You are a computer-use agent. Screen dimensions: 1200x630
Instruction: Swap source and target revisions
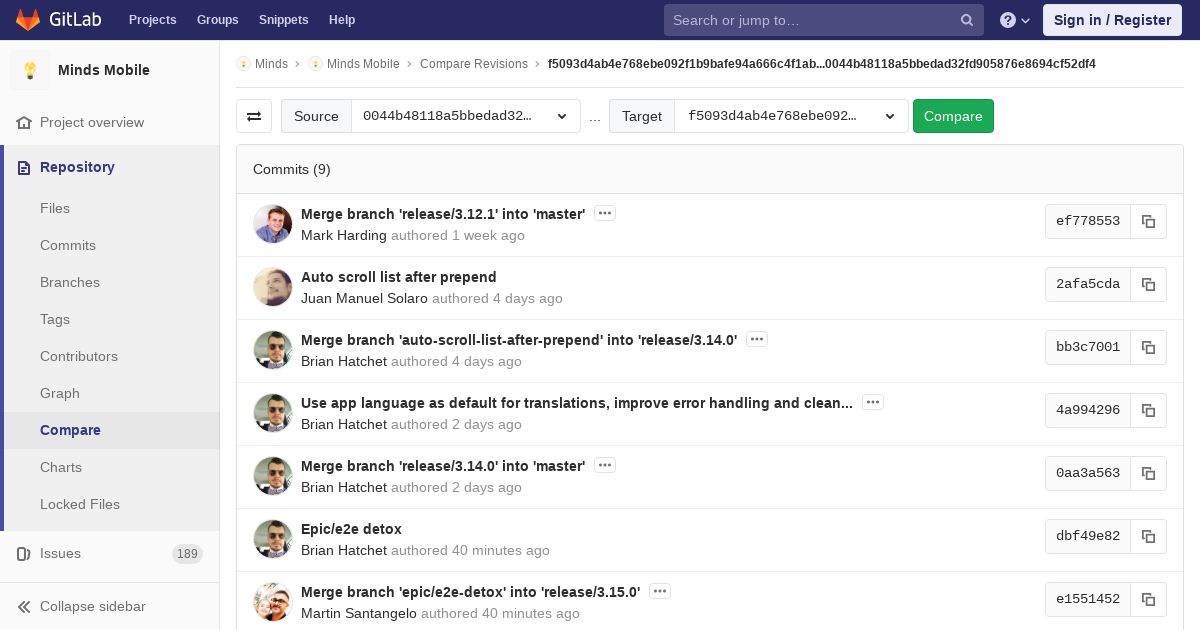[x=254, y=116]
